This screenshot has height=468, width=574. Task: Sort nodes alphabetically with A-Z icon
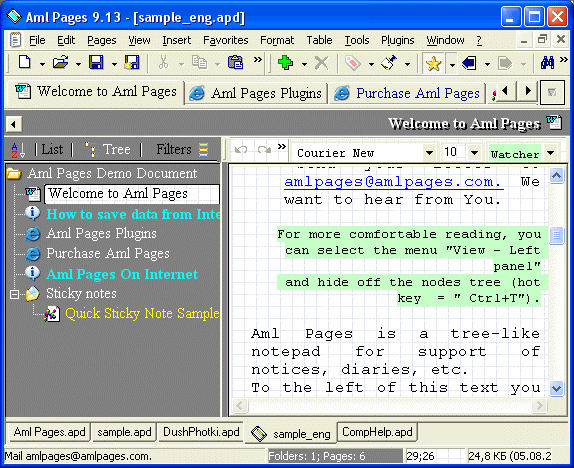[18, 150]
